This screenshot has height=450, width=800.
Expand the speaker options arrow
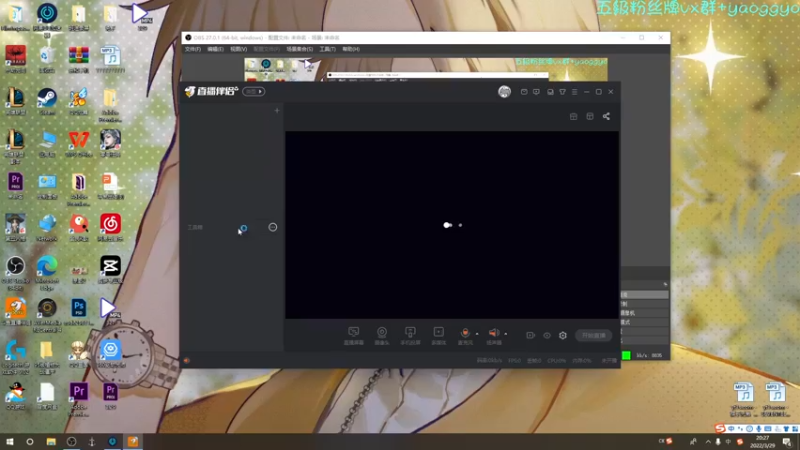pyautogui.click(x=506, y=334)
